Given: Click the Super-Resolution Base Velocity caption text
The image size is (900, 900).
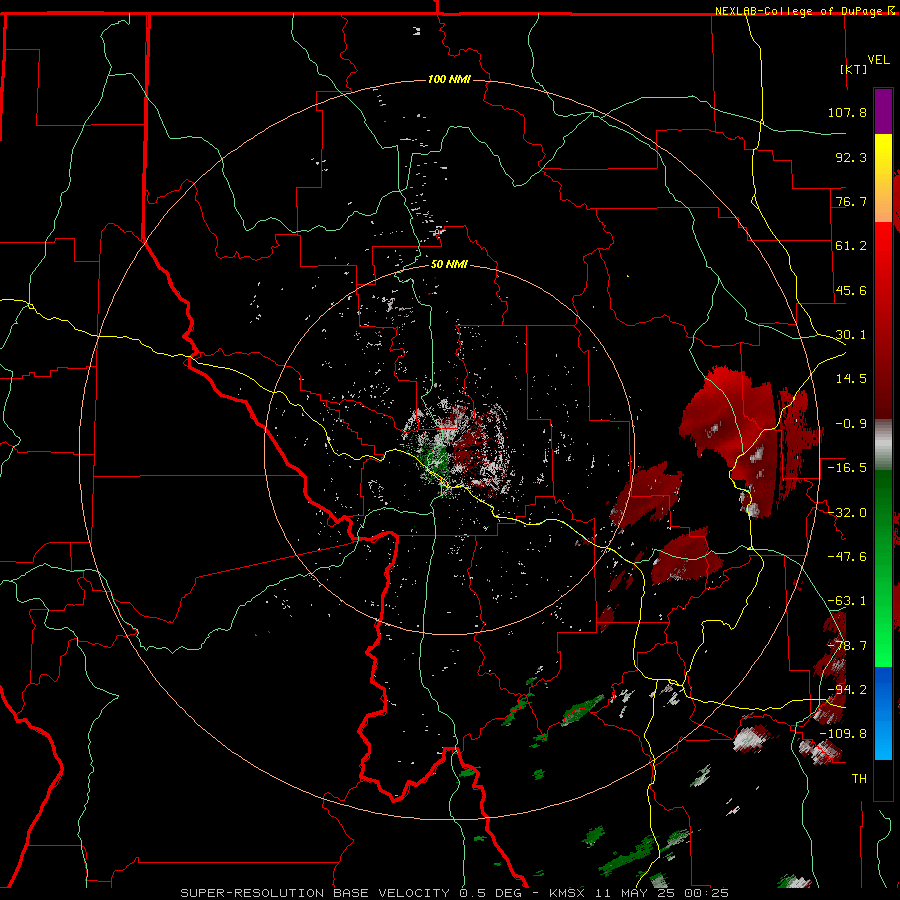Looking at the screenshot, I should [x=455, y=893].
